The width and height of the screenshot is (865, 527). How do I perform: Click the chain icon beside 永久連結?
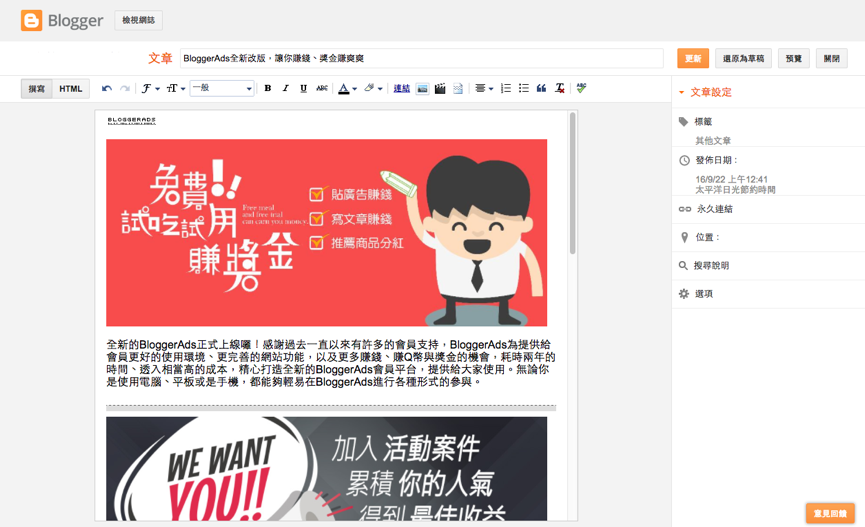pos(685,209)
